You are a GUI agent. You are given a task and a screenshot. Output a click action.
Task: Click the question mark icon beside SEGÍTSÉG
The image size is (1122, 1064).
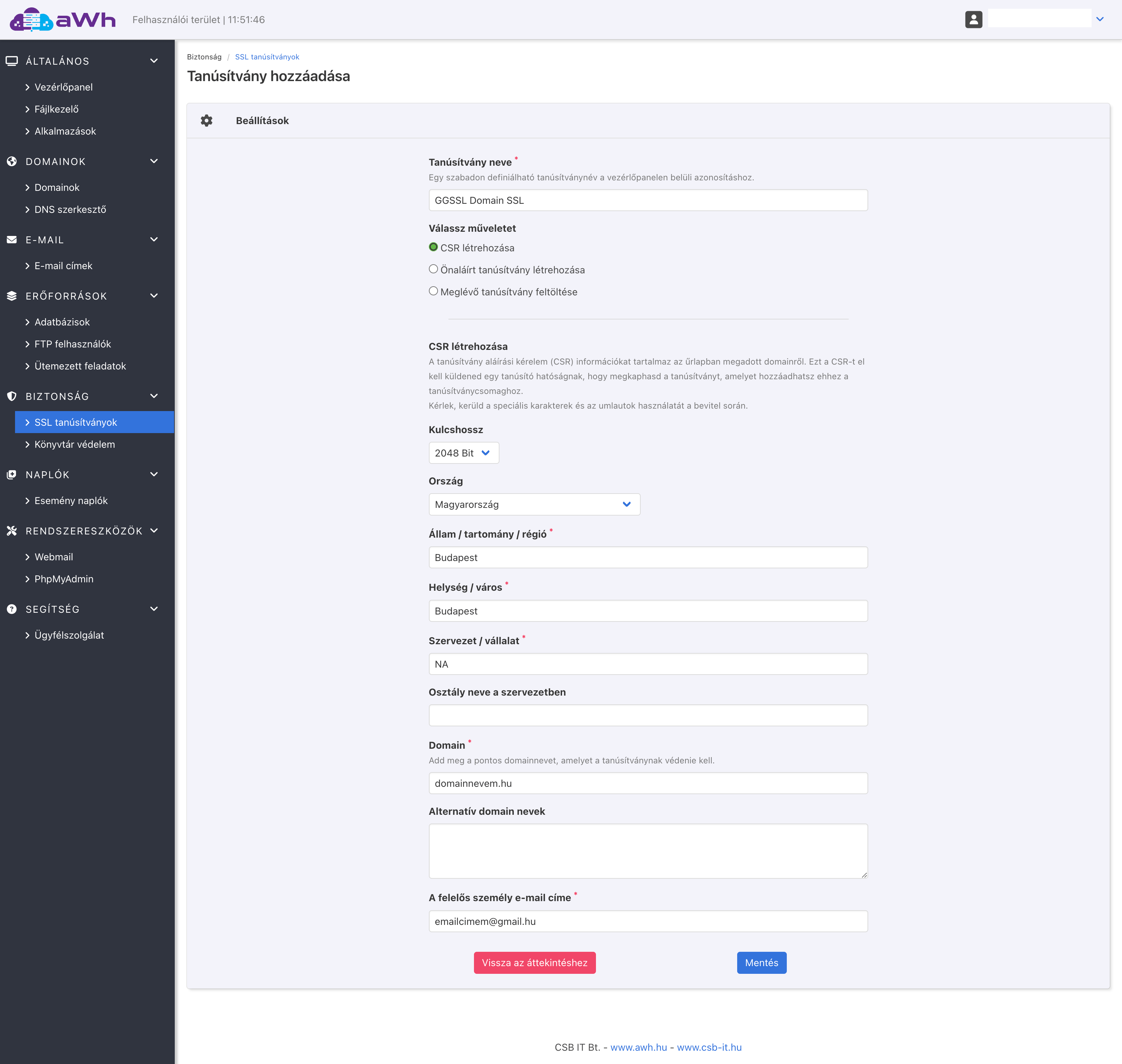(11, 609)
